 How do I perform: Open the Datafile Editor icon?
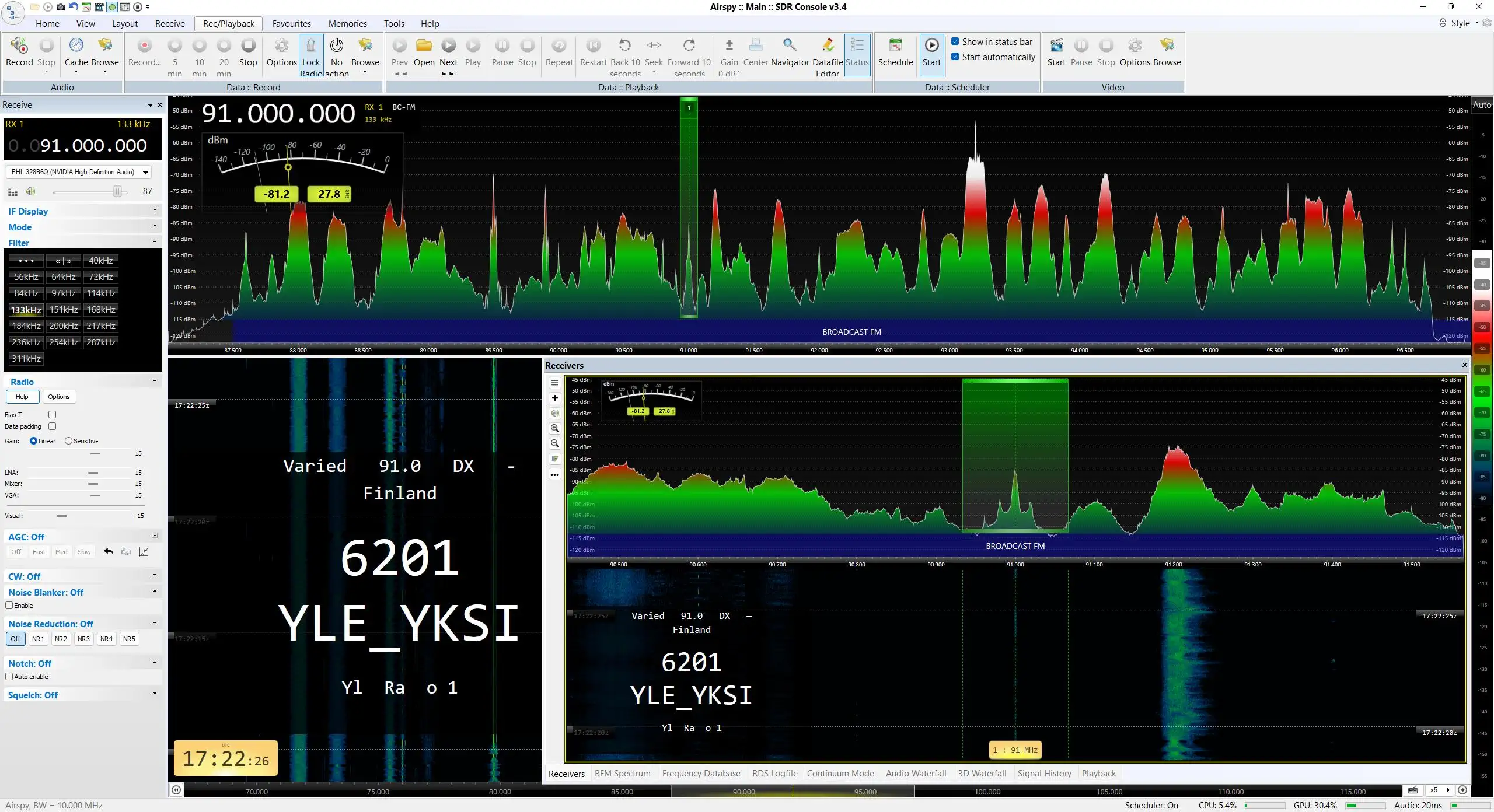[828, 45]
